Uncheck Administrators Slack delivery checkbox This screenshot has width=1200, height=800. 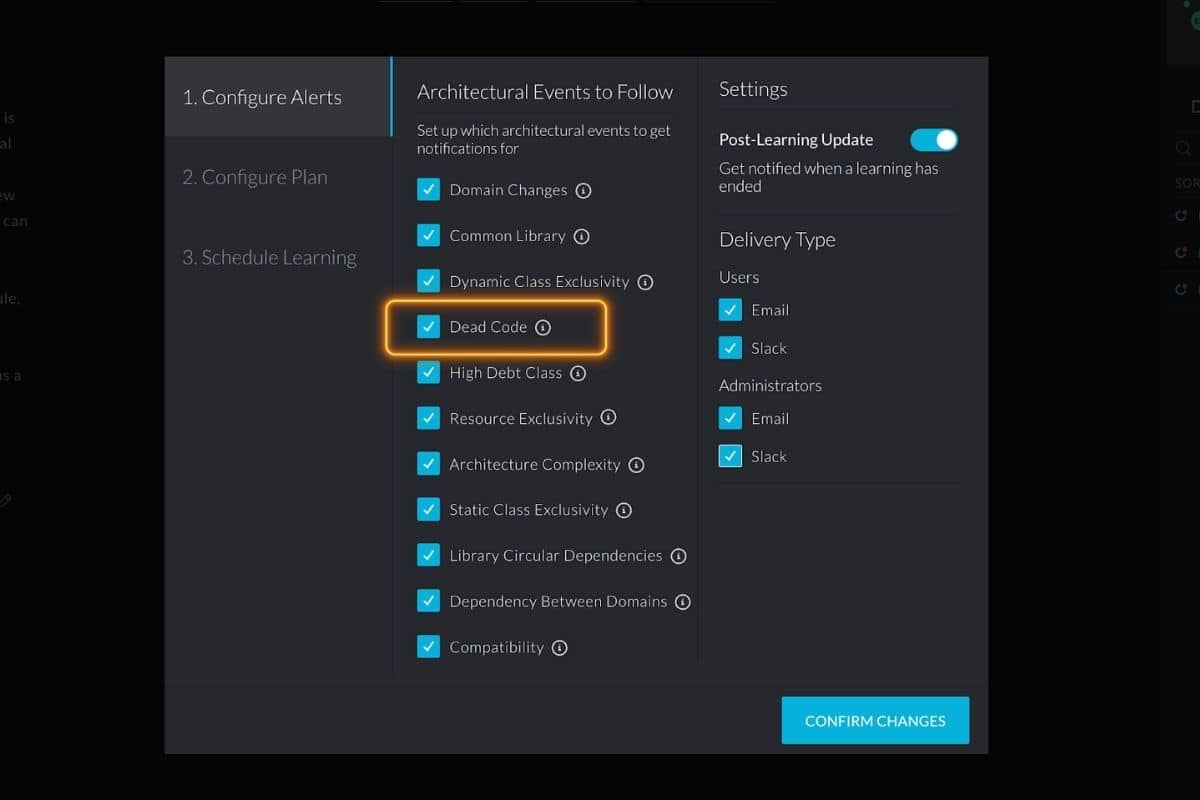tap(730, 456)
